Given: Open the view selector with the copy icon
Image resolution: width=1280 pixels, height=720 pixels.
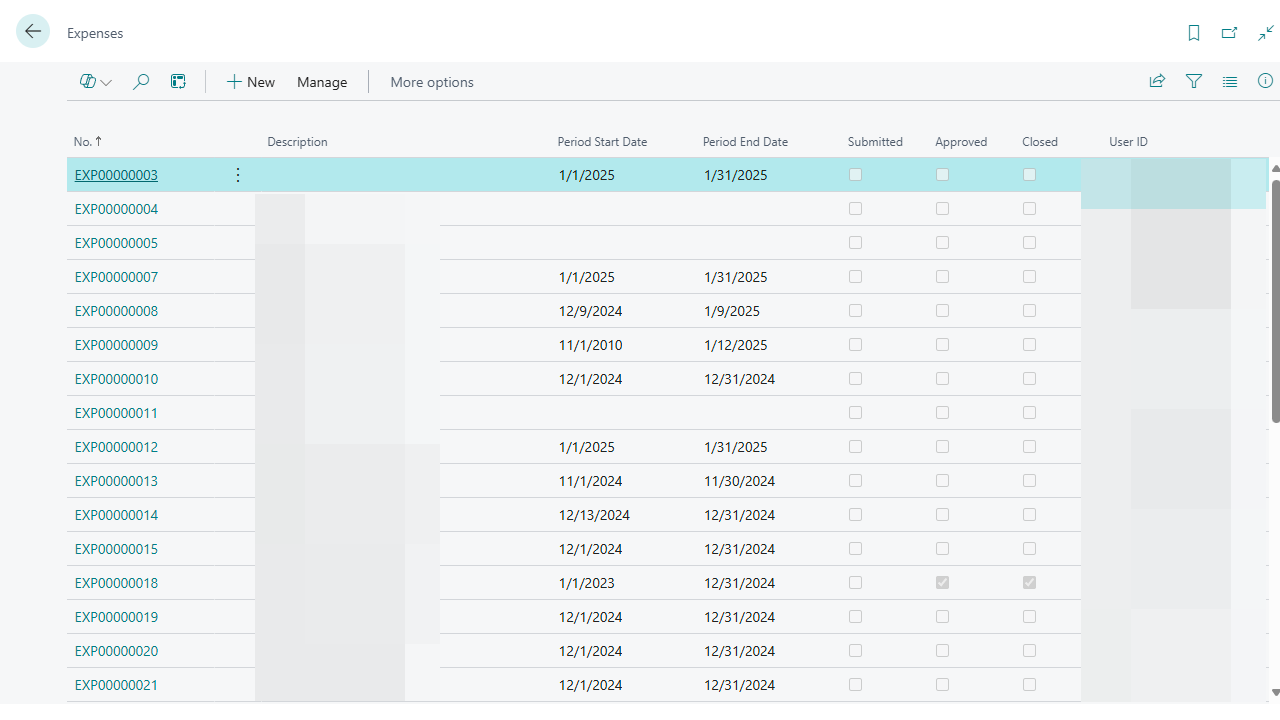Looking at the screenshot, I should (95, 82).
